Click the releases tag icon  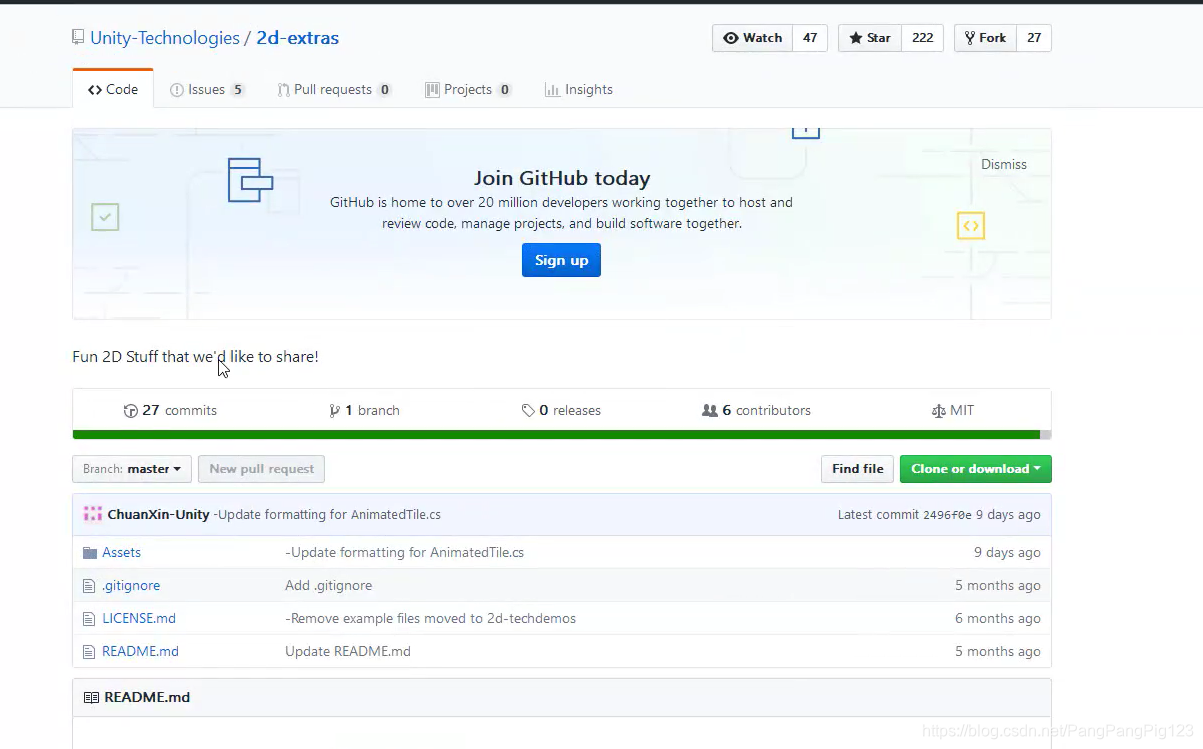point(528,411)
